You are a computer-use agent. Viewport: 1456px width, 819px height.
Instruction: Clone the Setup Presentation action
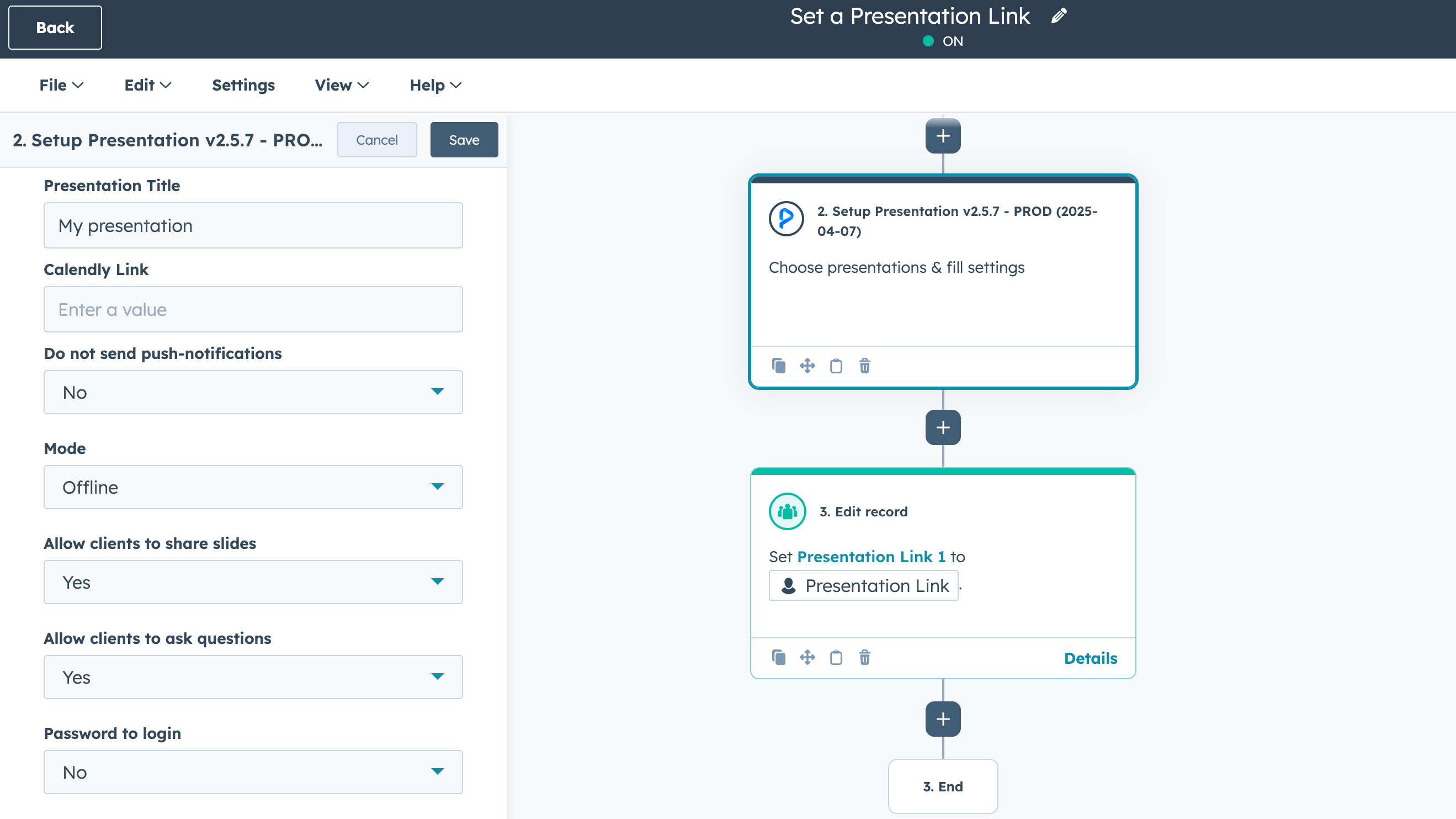point(779,366)
